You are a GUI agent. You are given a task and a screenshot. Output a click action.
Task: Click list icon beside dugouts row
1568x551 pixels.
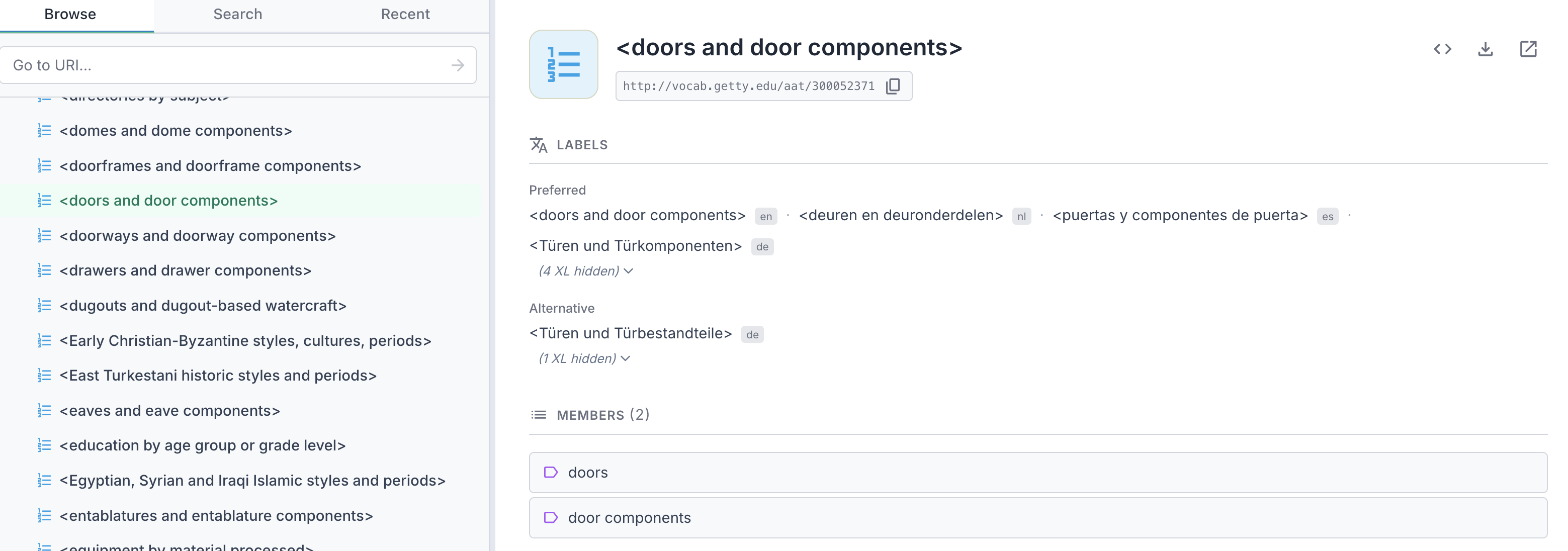point(44,306)
